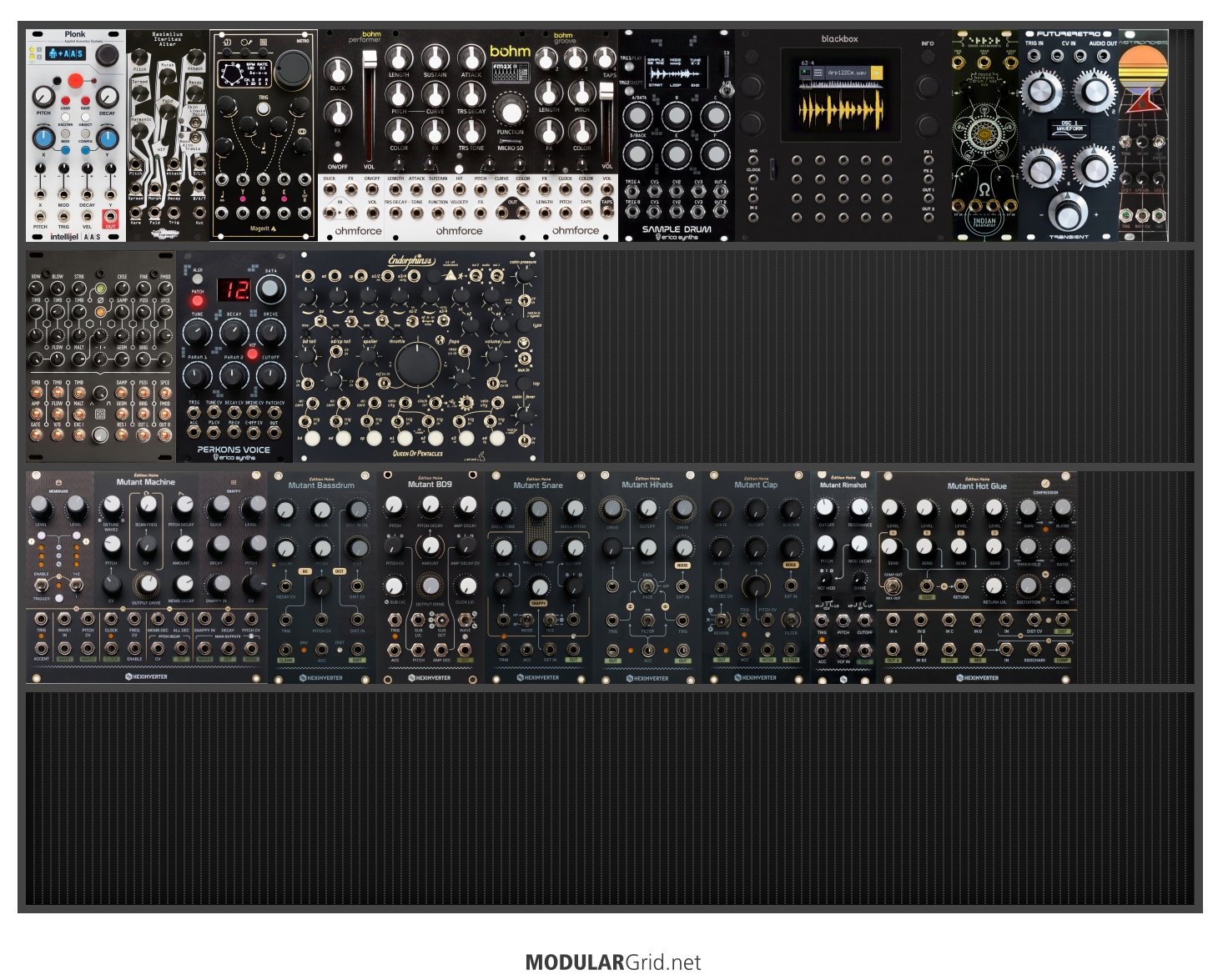Flip the COMP OUT / MIX OUT switch on Hot Glue
This screenshot has height=980, width=1228.
point(893,586)
